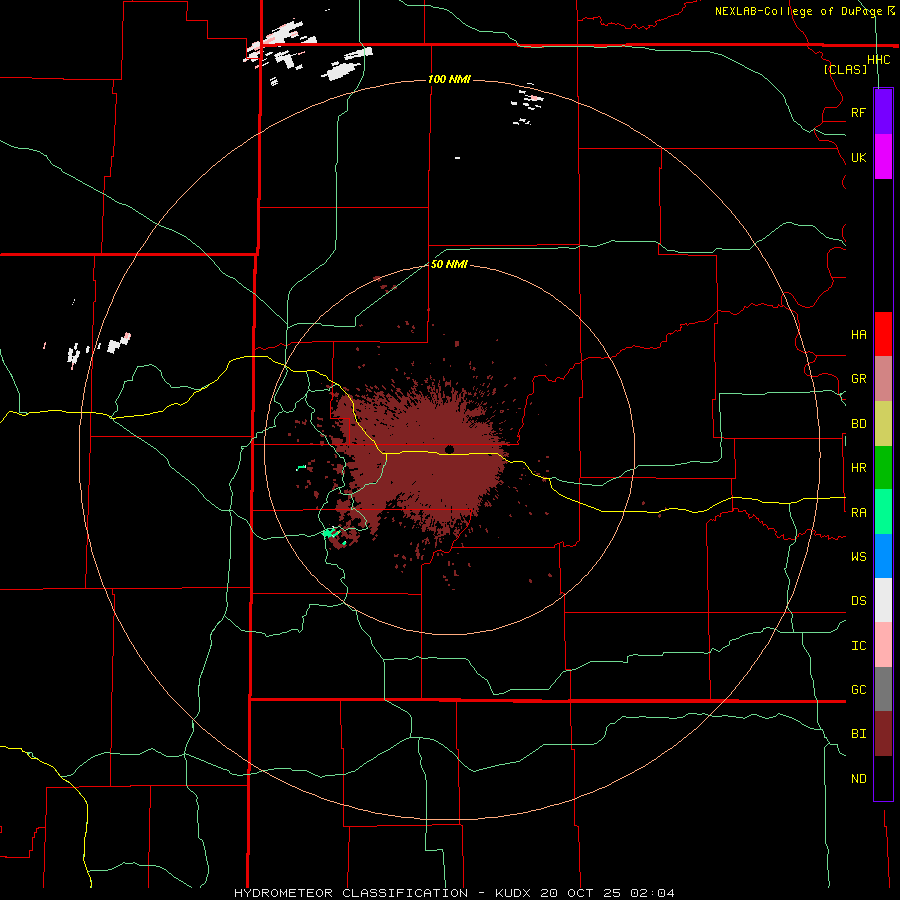Click the black radar site dot
This screenshot has height=900, width=900.
[449, 449]
